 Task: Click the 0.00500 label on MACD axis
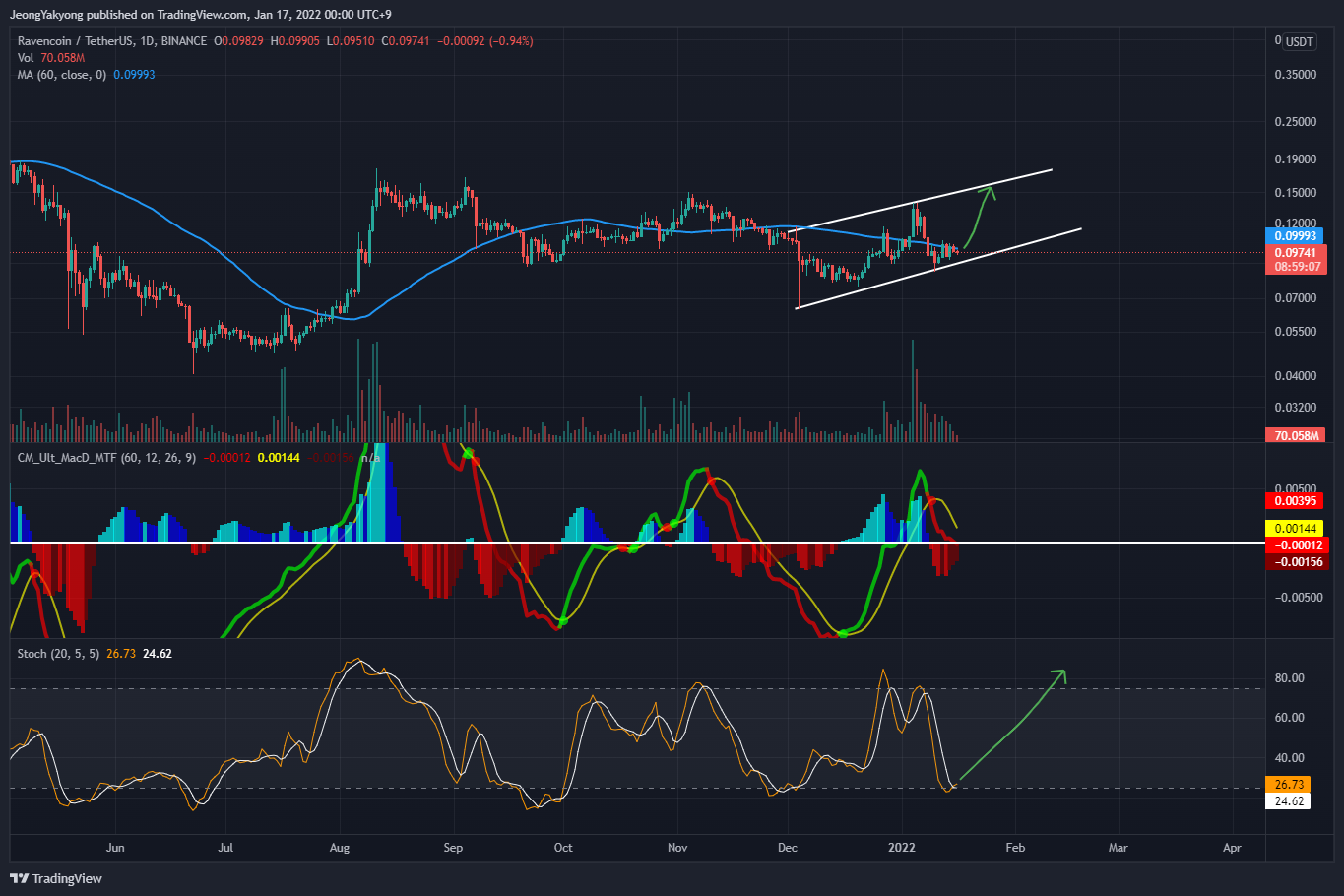(x=1296, y=489)
